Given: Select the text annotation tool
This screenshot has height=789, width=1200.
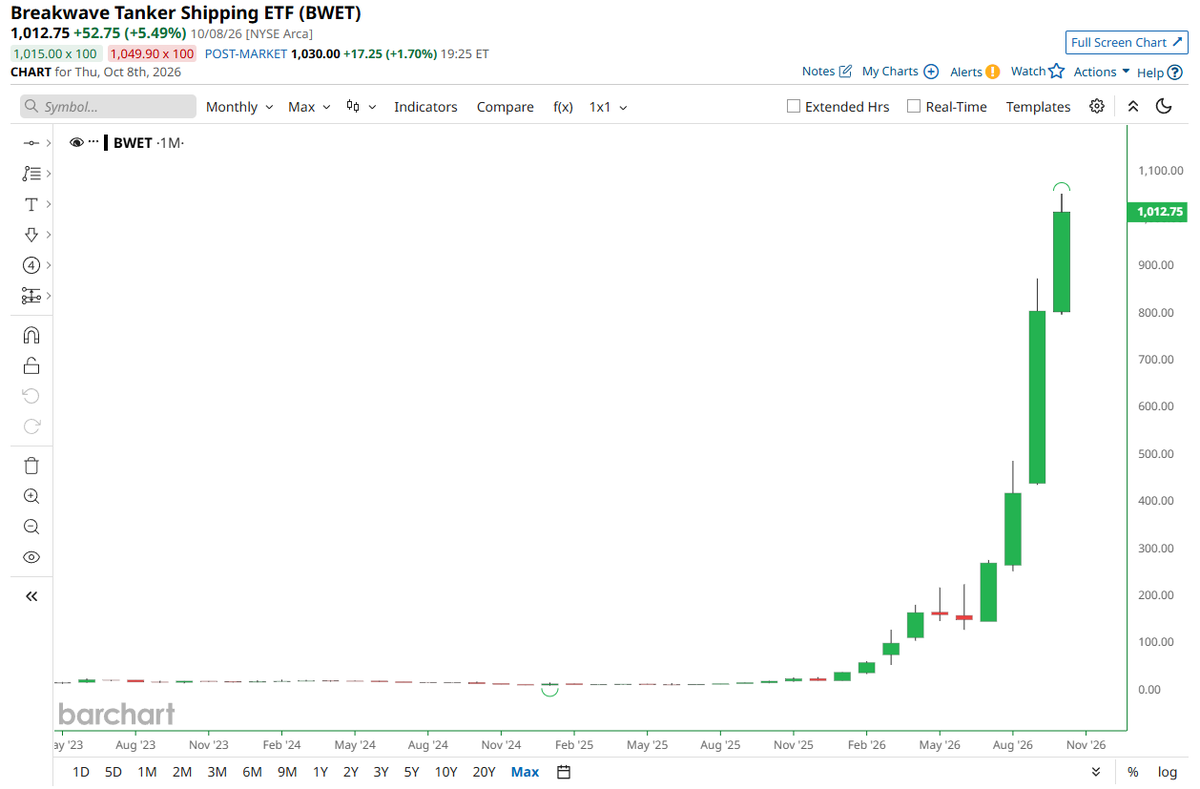Looking at the screenshot, I should [31, 204].
